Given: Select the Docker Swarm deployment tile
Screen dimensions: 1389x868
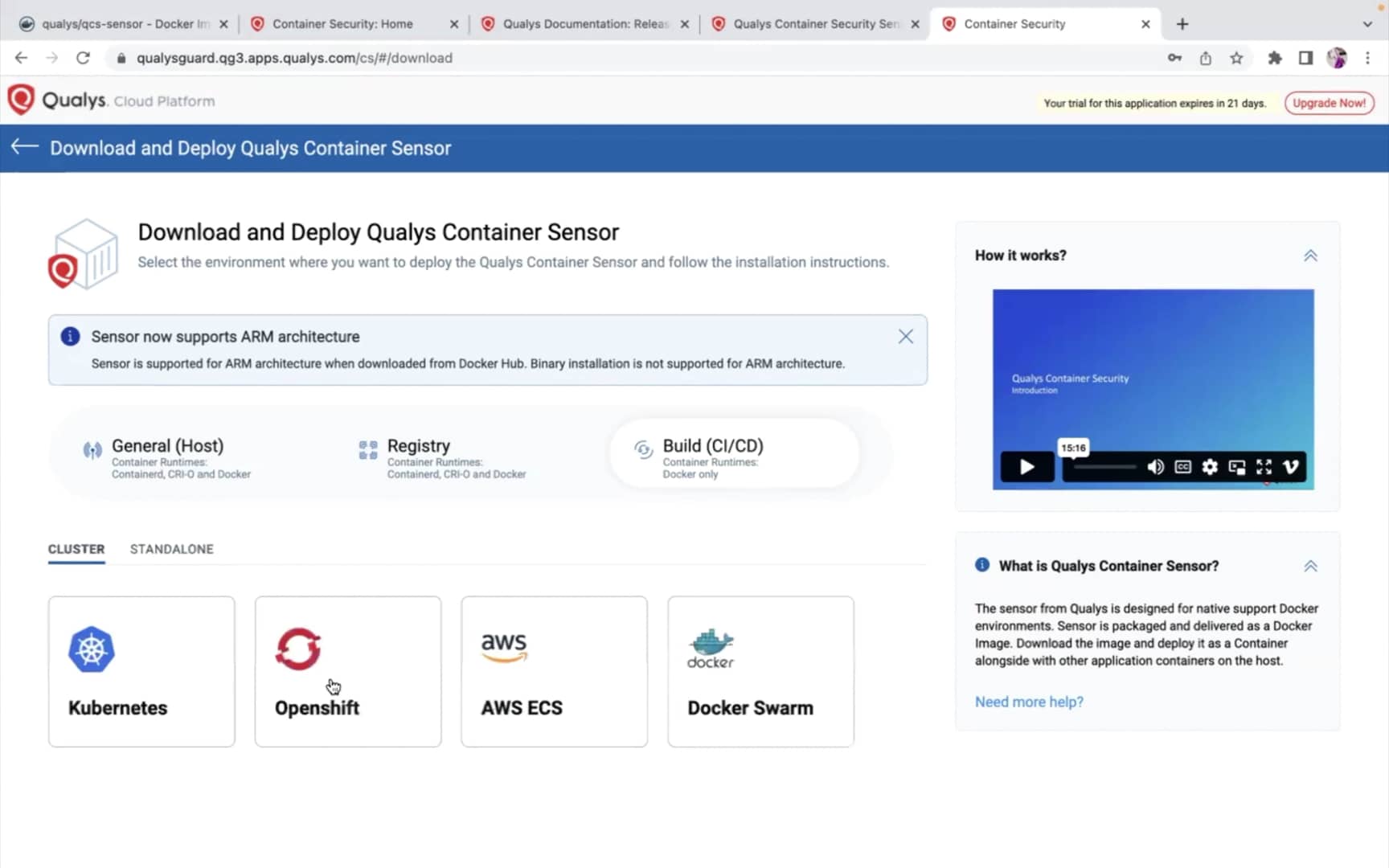Looking at the screenshot, I should [x=760, y=671].
